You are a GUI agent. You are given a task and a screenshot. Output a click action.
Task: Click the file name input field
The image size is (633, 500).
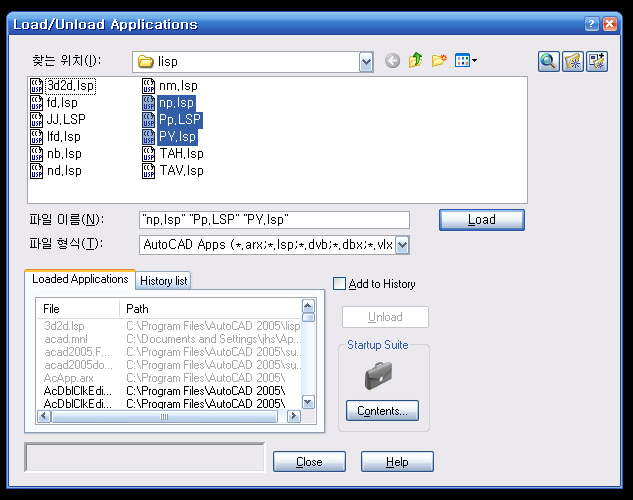tap(273, 220)
